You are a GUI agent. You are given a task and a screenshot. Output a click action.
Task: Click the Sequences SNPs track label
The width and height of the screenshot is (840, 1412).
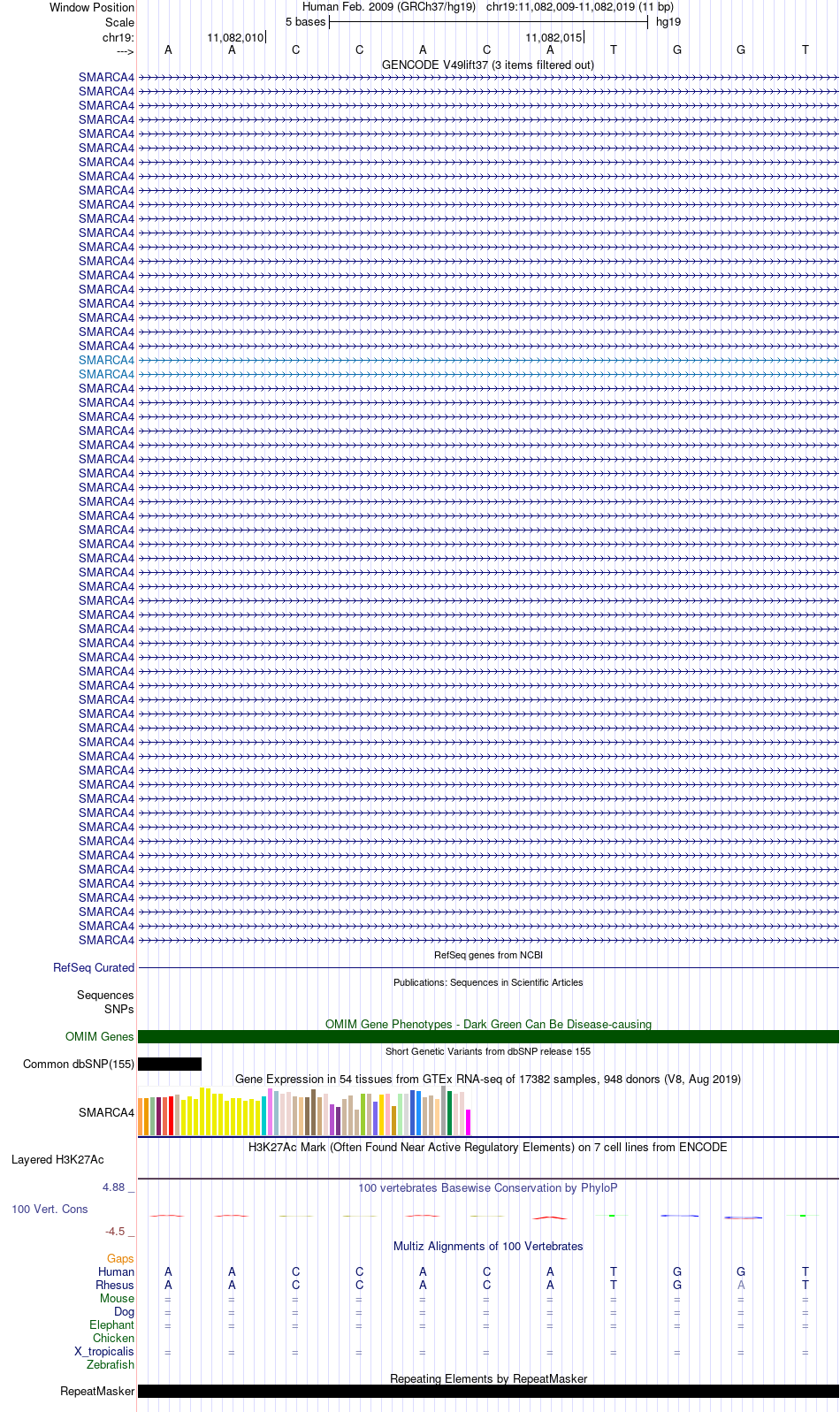[x=105, y=1002]
